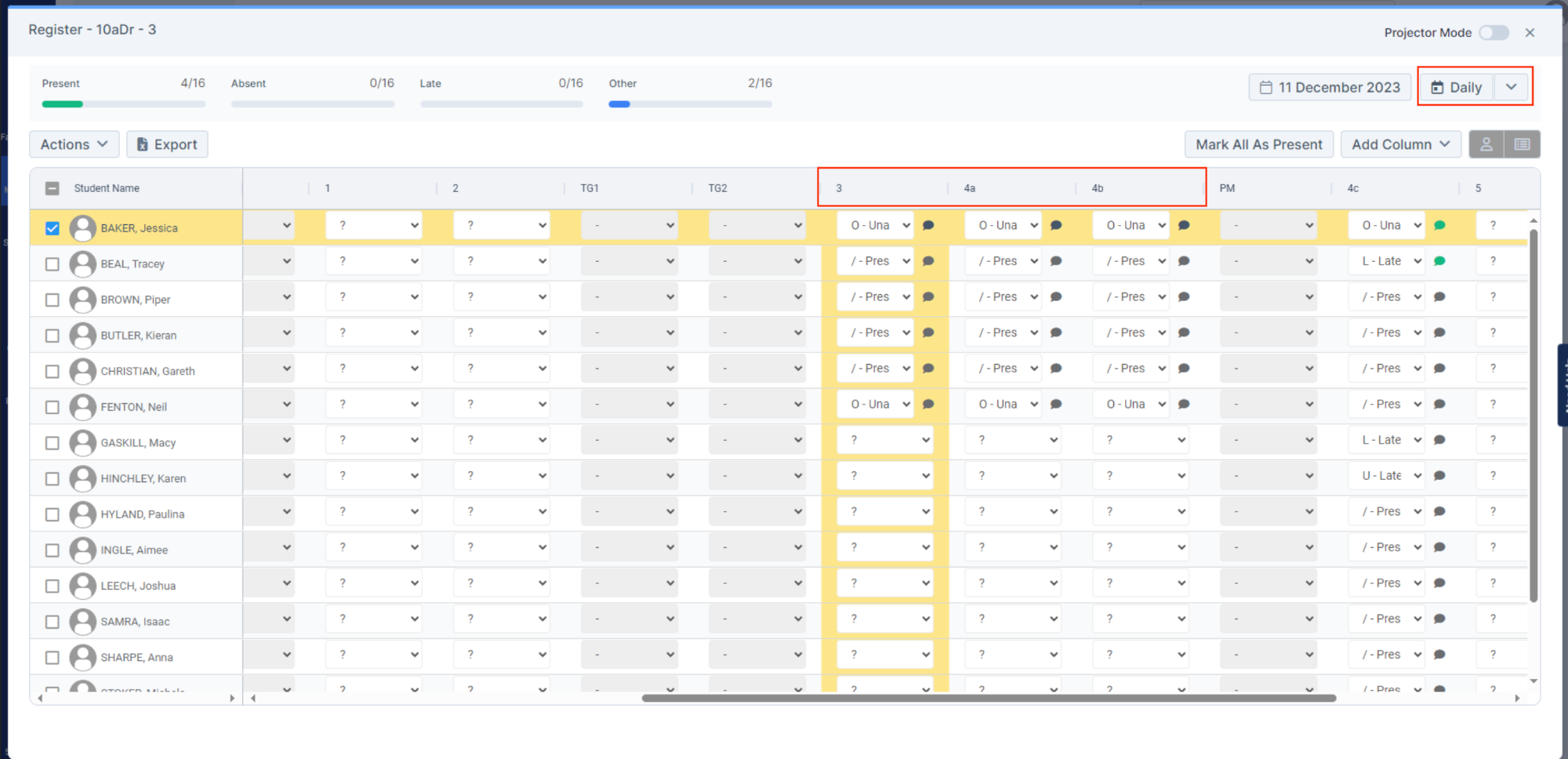The width and height of the screenshot is (1568, 759).
Task: Click the green comment icon on BEAL's late mark
Action: click(x=1439, y=260)
